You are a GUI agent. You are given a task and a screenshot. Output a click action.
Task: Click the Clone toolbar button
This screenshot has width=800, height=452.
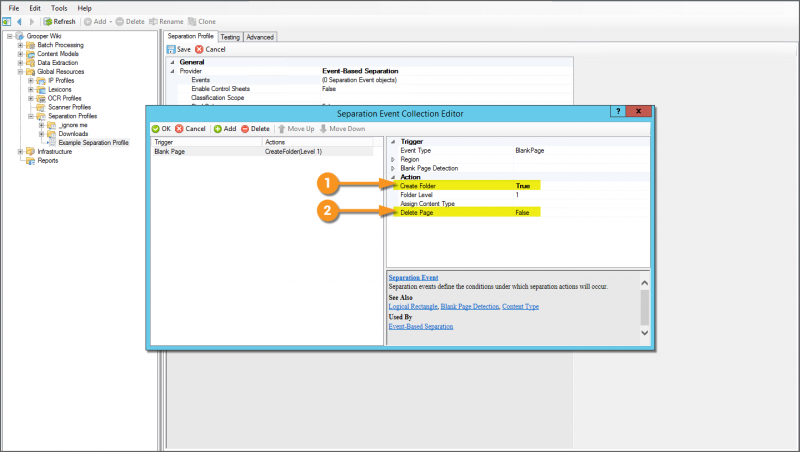[202, 21]
